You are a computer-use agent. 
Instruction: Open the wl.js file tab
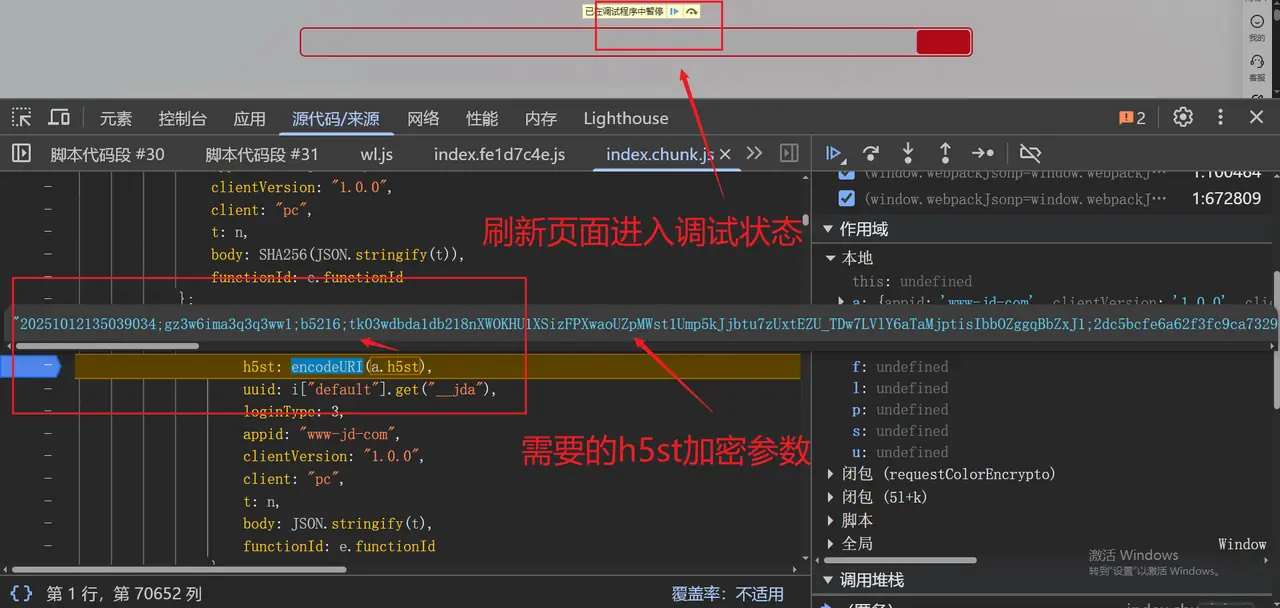point(376,154)
